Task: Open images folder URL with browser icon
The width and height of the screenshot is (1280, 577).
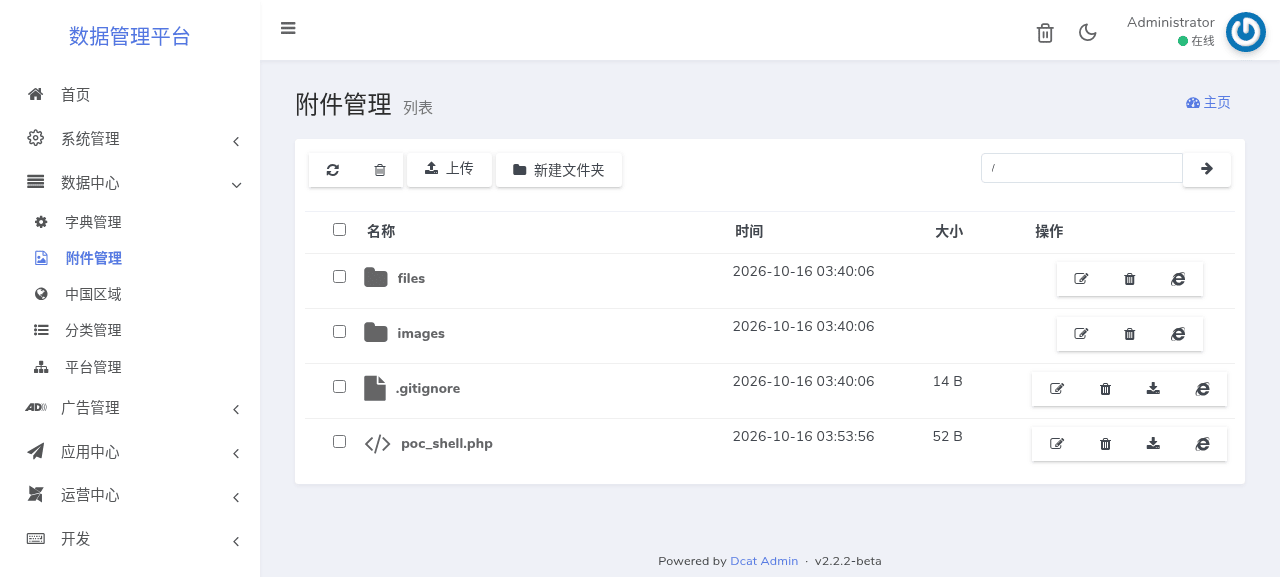Action: tap(1178, 334)
